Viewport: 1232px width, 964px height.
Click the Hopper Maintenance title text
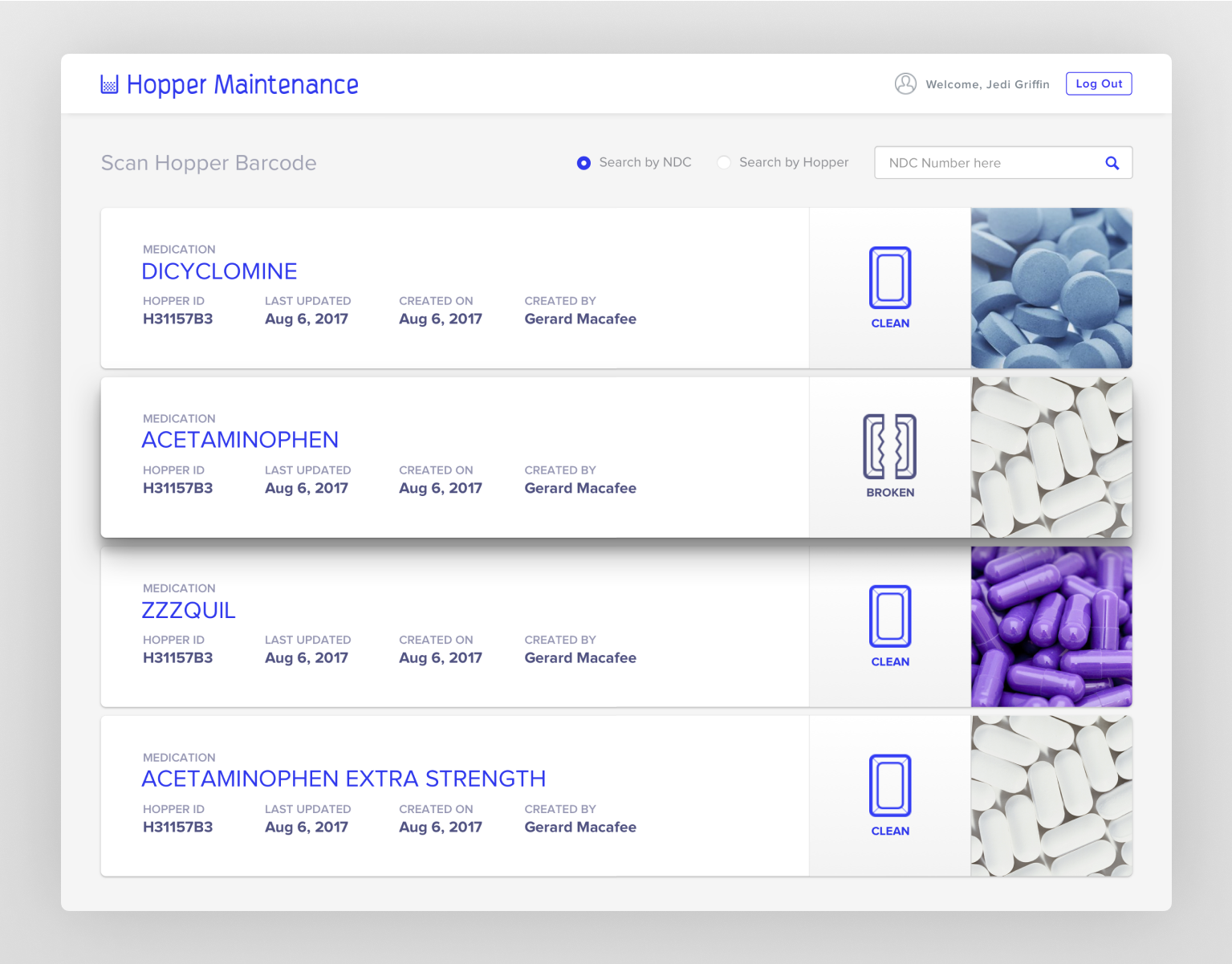click(x=242, y=85)
